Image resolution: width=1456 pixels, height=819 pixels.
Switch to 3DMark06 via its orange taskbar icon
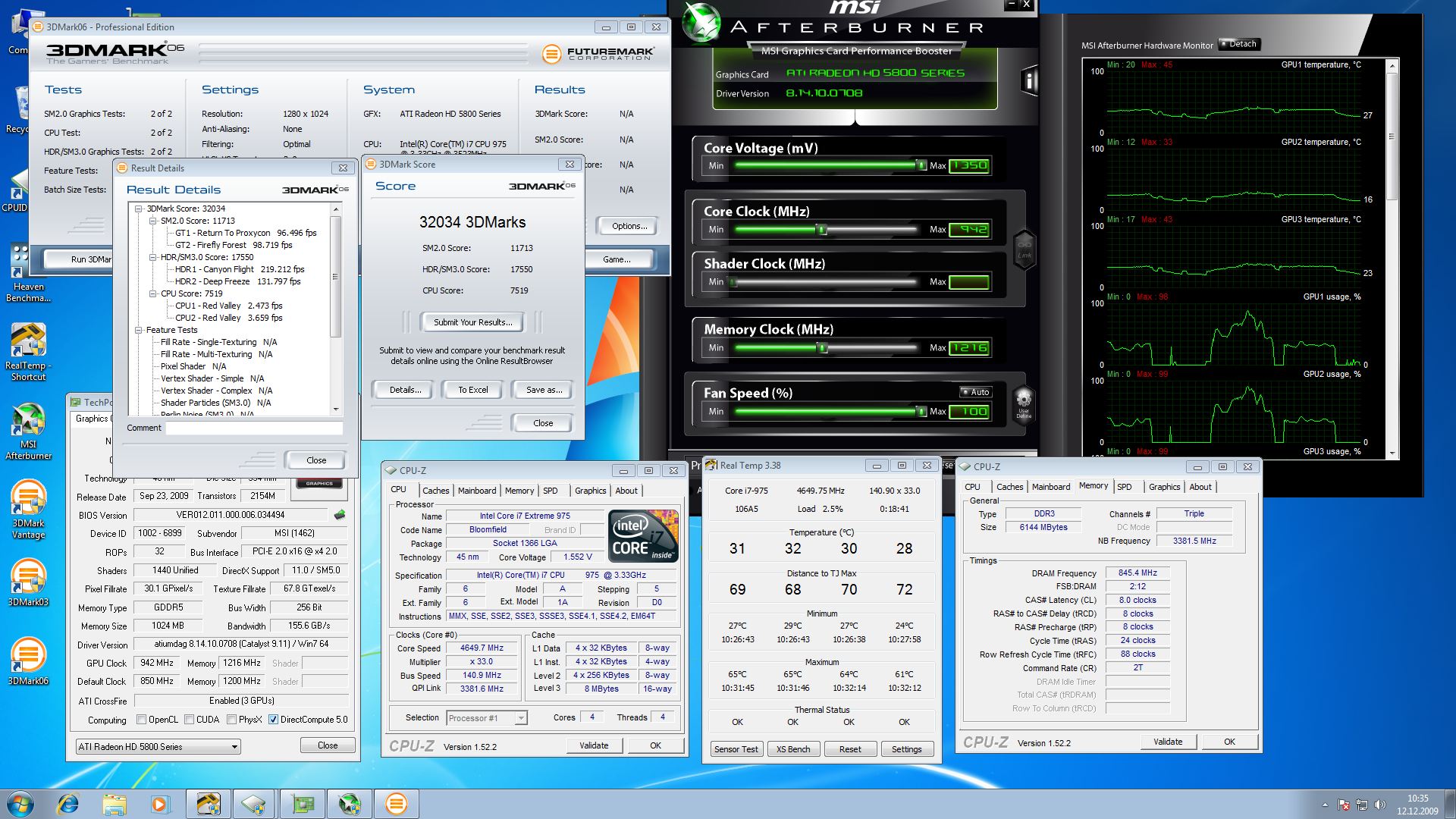click(x=397, y=804)
